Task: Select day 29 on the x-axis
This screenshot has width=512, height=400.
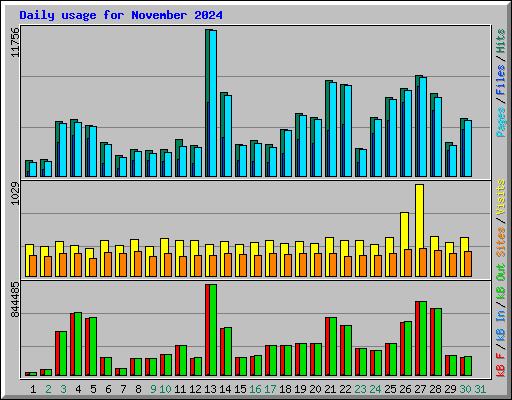Action: coord(450,389)
